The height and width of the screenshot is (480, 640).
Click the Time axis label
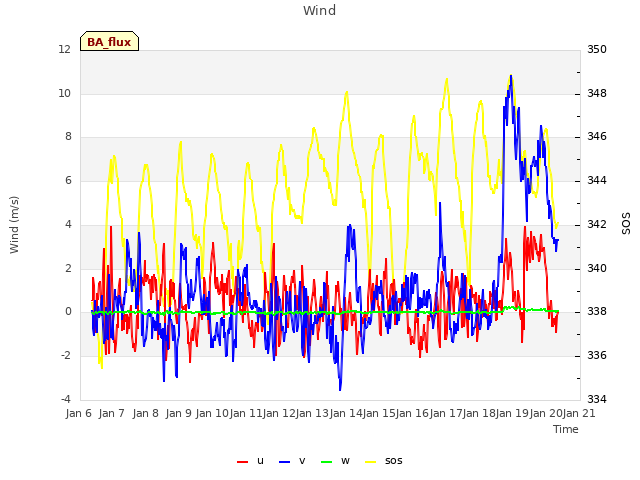tap(566, 429)
